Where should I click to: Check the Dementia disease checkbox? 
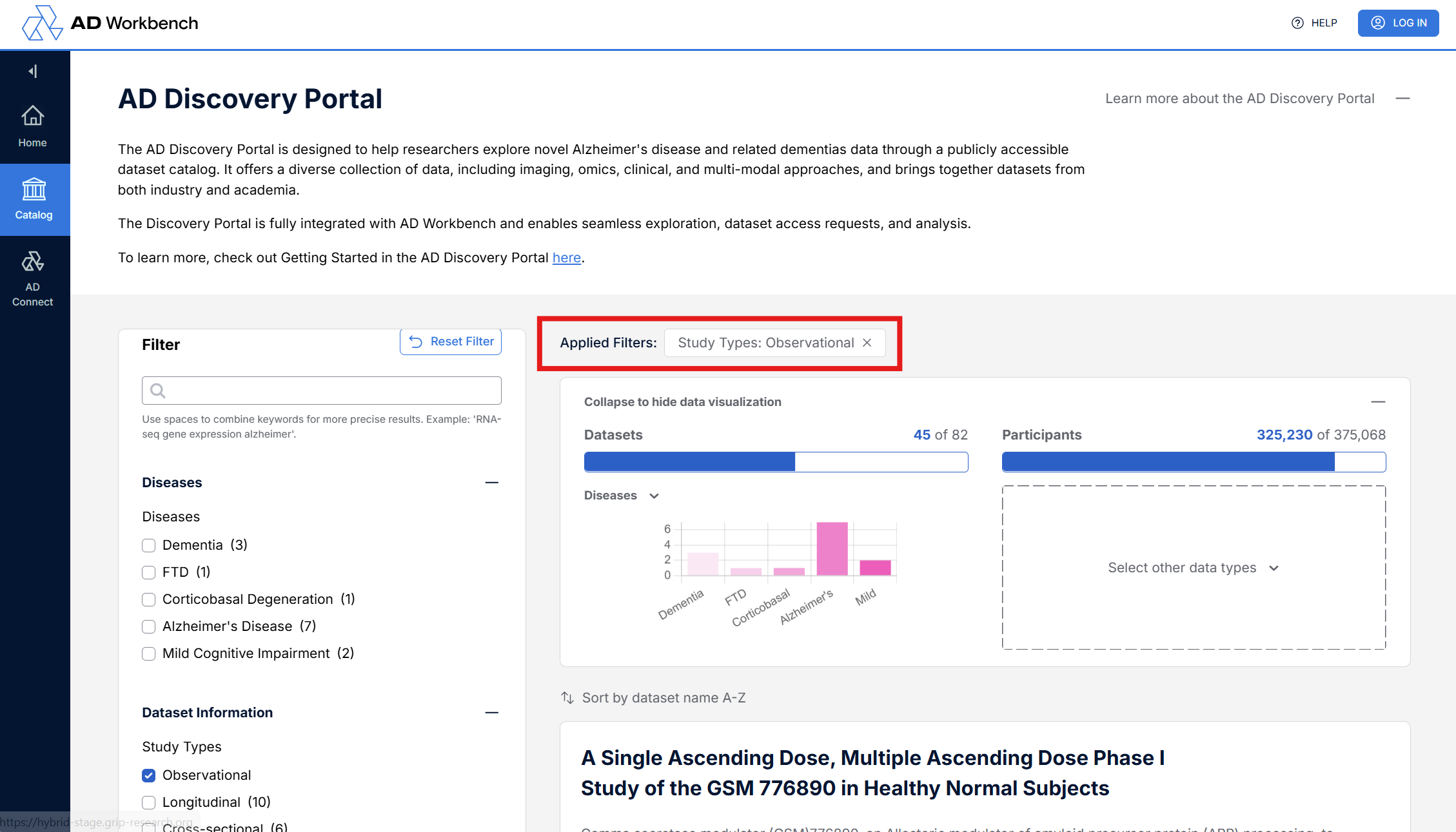(x=149, y=545)
